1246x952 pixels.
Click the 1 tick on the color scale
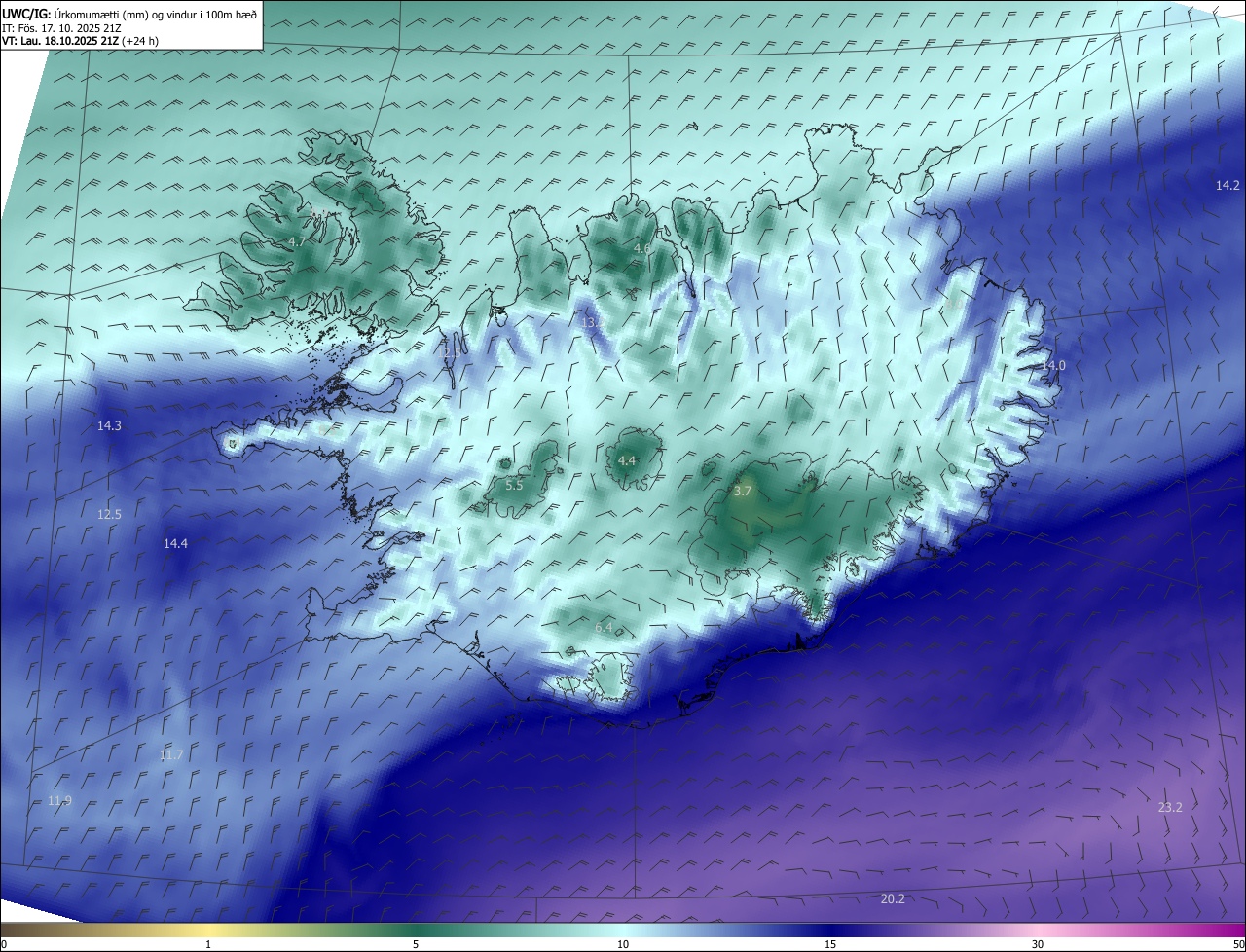(x=208, y=944)
